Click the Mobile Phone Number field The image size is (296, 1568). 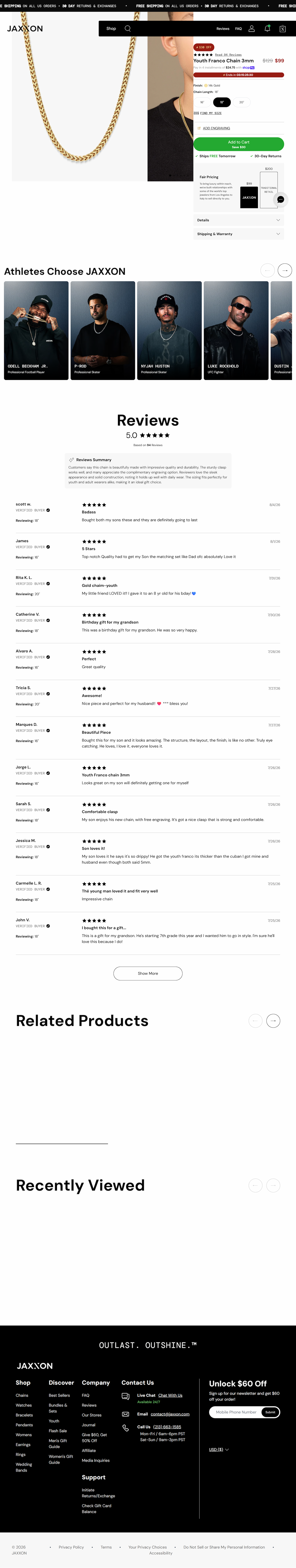click(236, 1412)
